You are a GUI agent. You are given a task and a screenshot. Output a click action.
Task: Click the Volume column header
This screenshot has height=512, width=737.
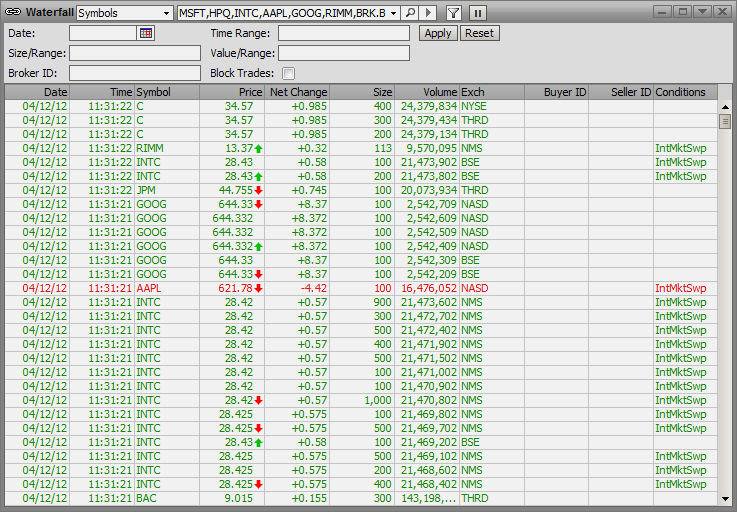(x=426, y=92)
